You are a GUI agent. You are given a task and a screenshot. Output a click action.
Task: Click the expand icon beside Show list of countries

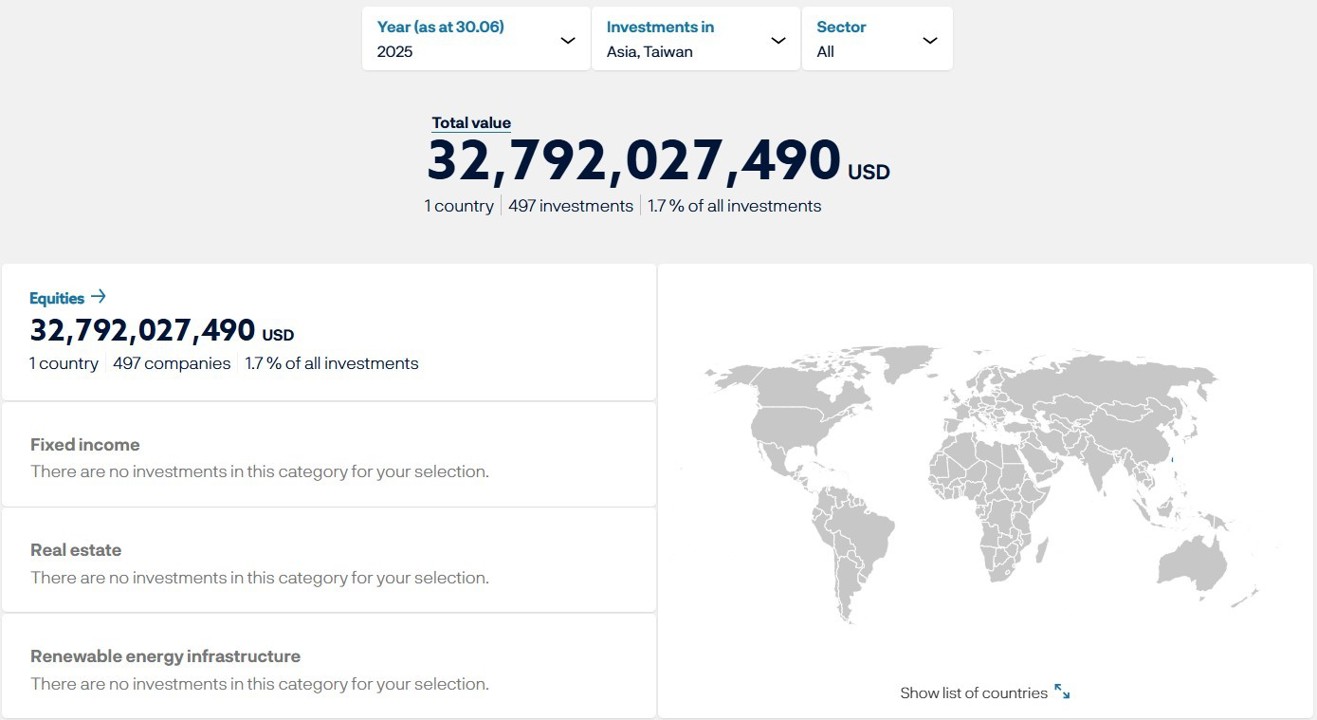pyautogui.click(x=1062, y=692)
